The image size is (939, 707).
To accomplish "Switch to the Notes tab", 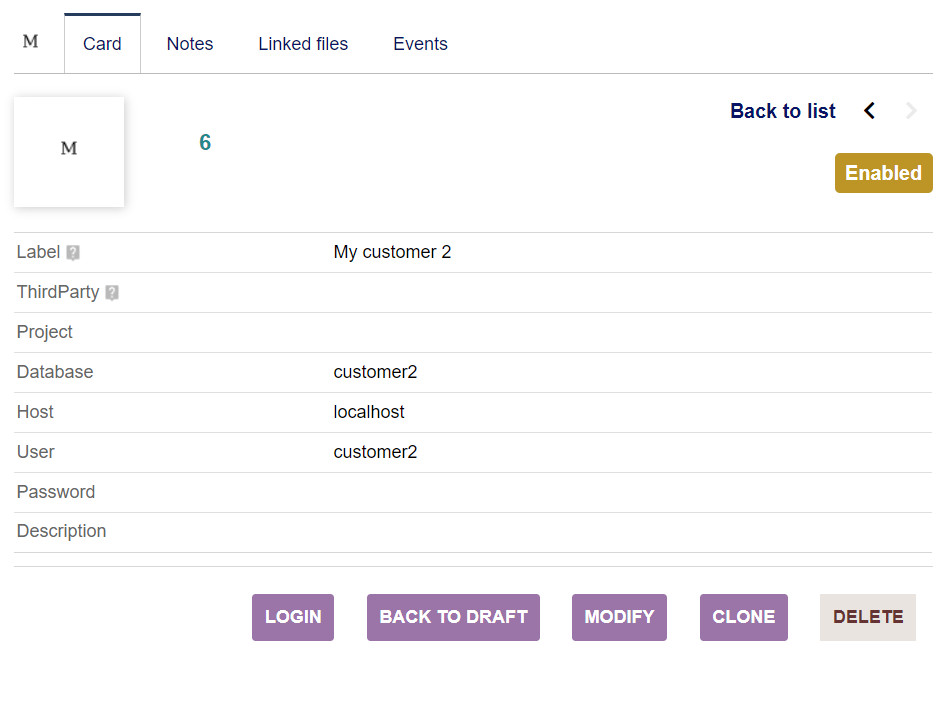I will point(190,44).
